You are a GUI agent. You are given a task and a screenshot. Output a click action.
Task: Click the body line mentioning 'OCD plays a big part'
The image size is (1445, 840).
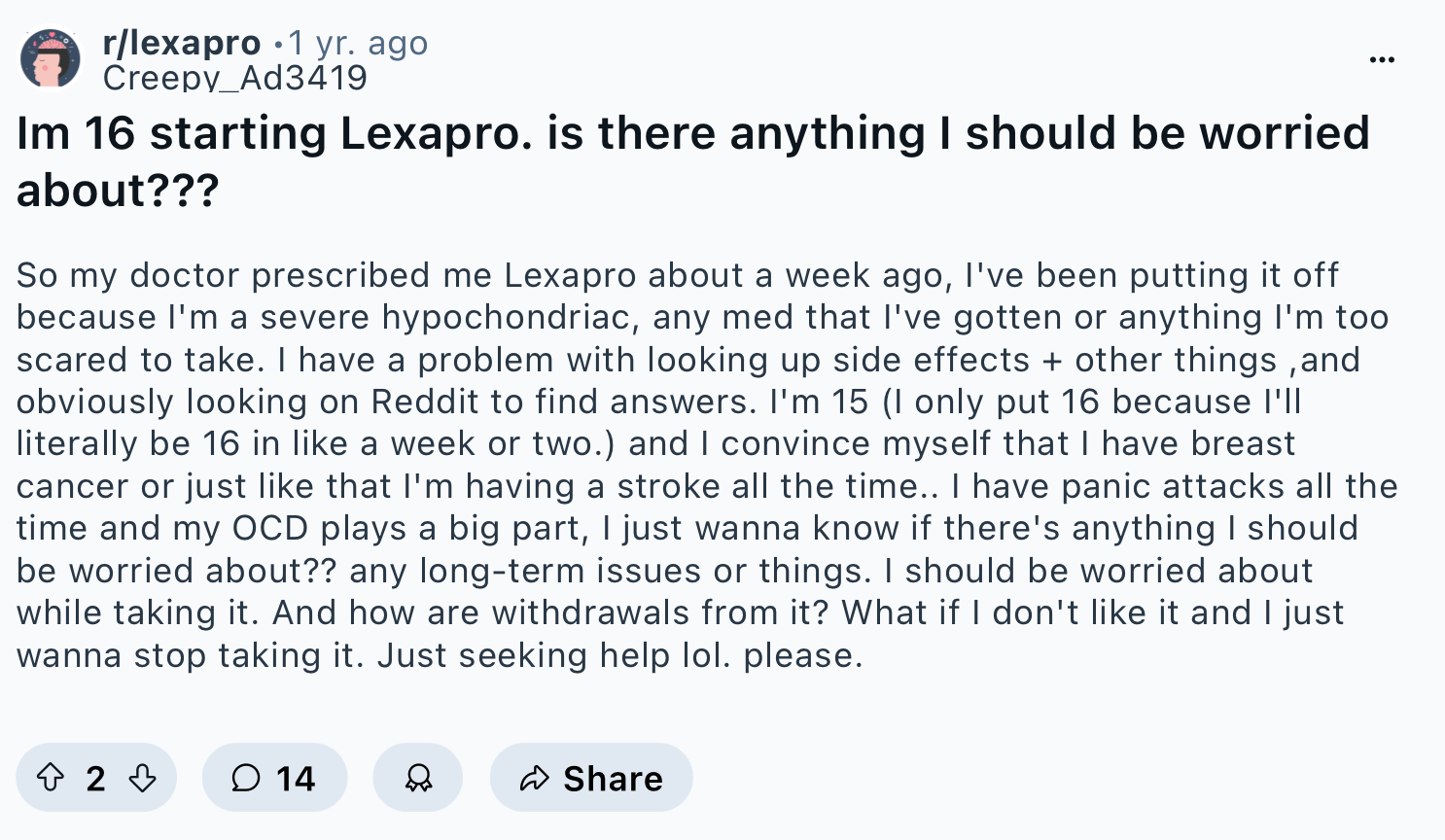click(687, 528)
